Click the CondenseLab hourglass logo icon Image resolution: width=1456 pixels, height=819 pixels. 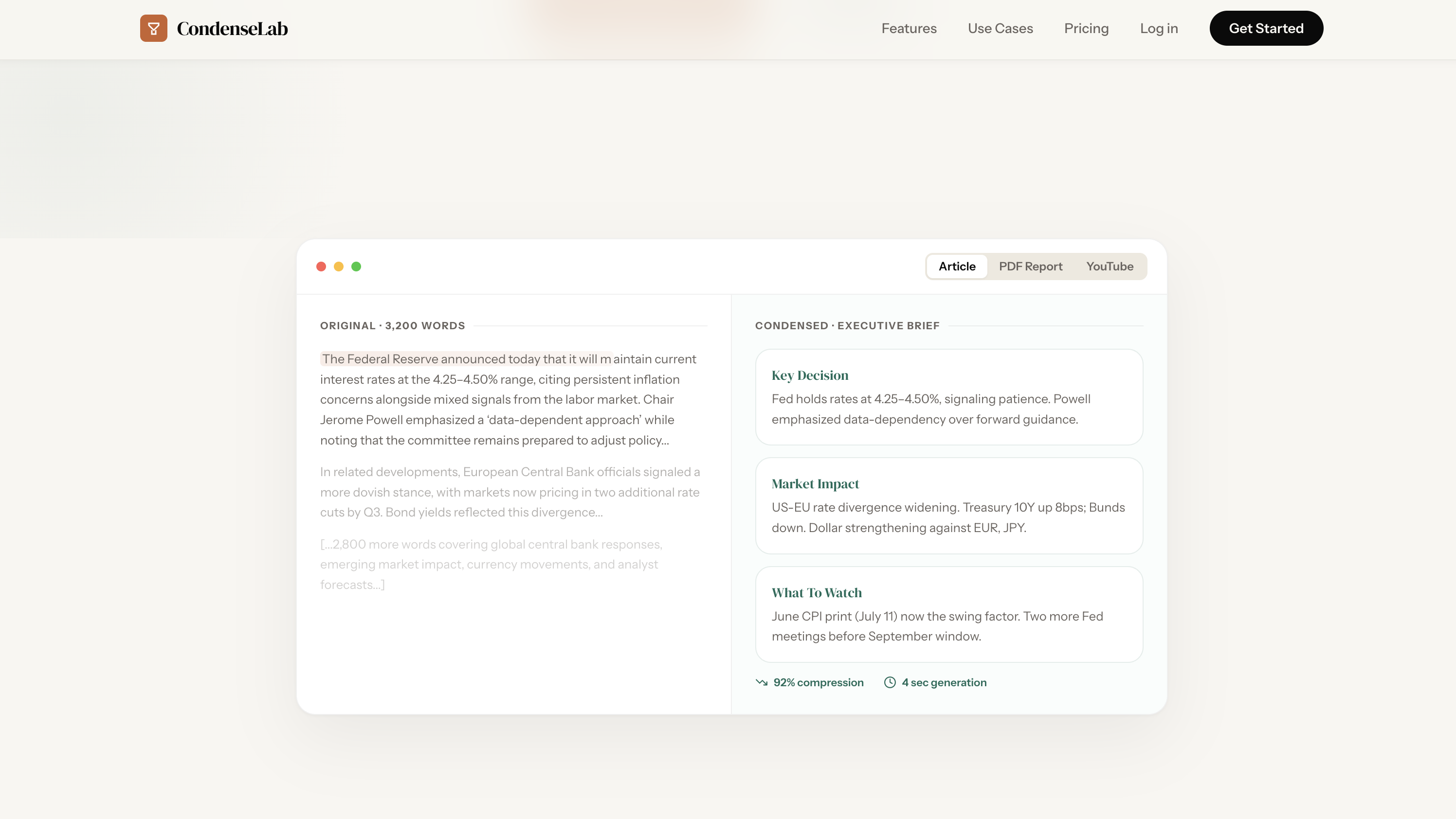pos(153,28)
